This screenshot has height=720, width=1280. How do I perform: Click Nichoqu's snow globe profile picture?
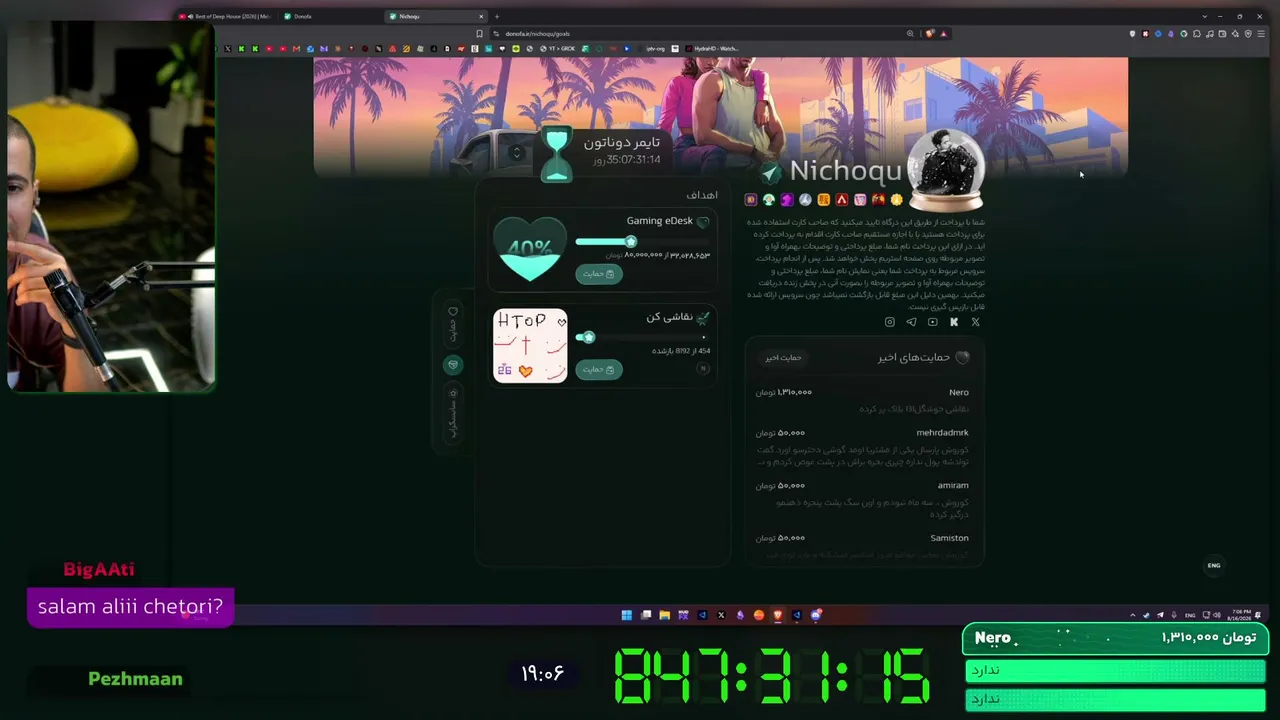pyautogui.click(x=946, y=171)
